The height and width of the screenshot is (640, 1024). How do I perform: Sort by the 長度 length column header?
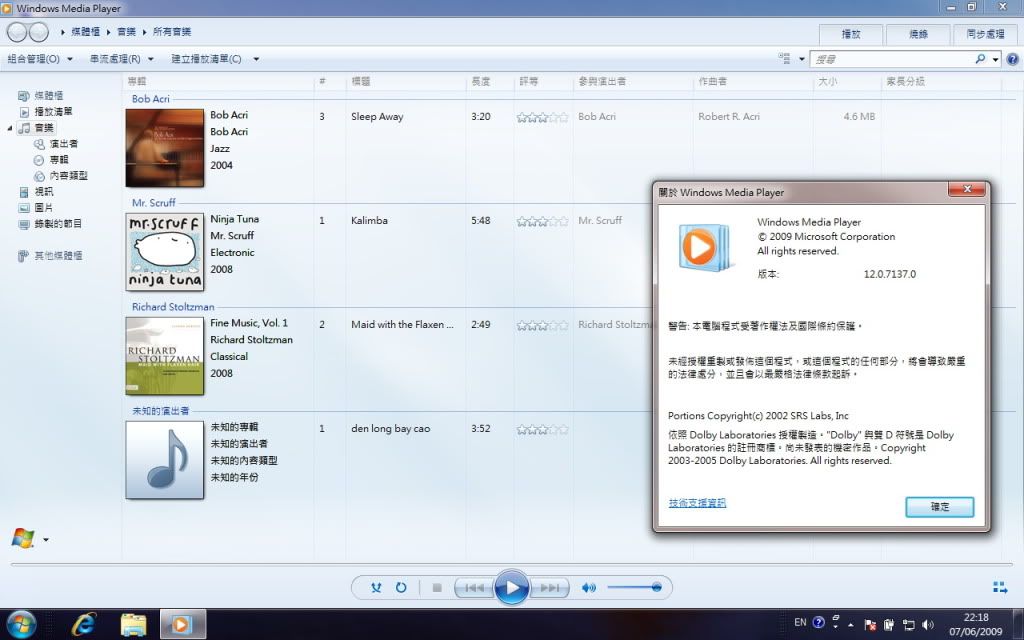coord(481,82)
